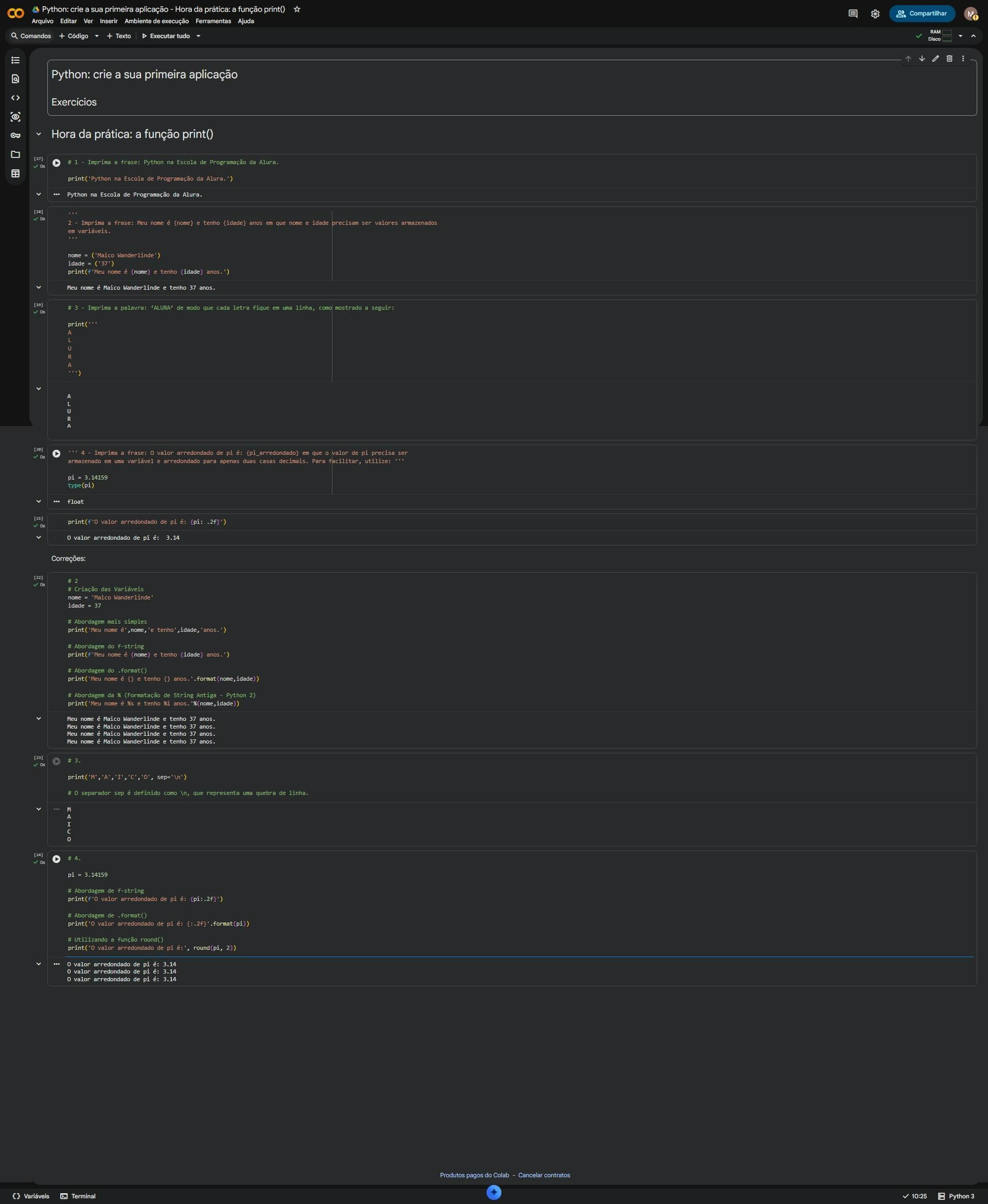Click the 'Correções:' text cell
This screenshot has height=1204, width=988.
tap(68, 559)
